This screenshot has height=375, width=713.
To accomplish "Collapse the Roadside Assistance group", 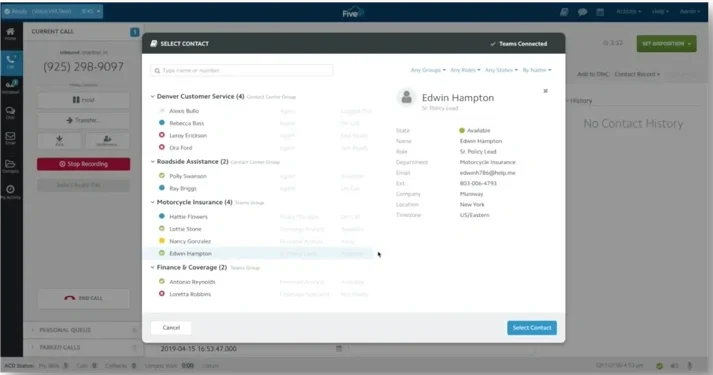I will (153, 161).
